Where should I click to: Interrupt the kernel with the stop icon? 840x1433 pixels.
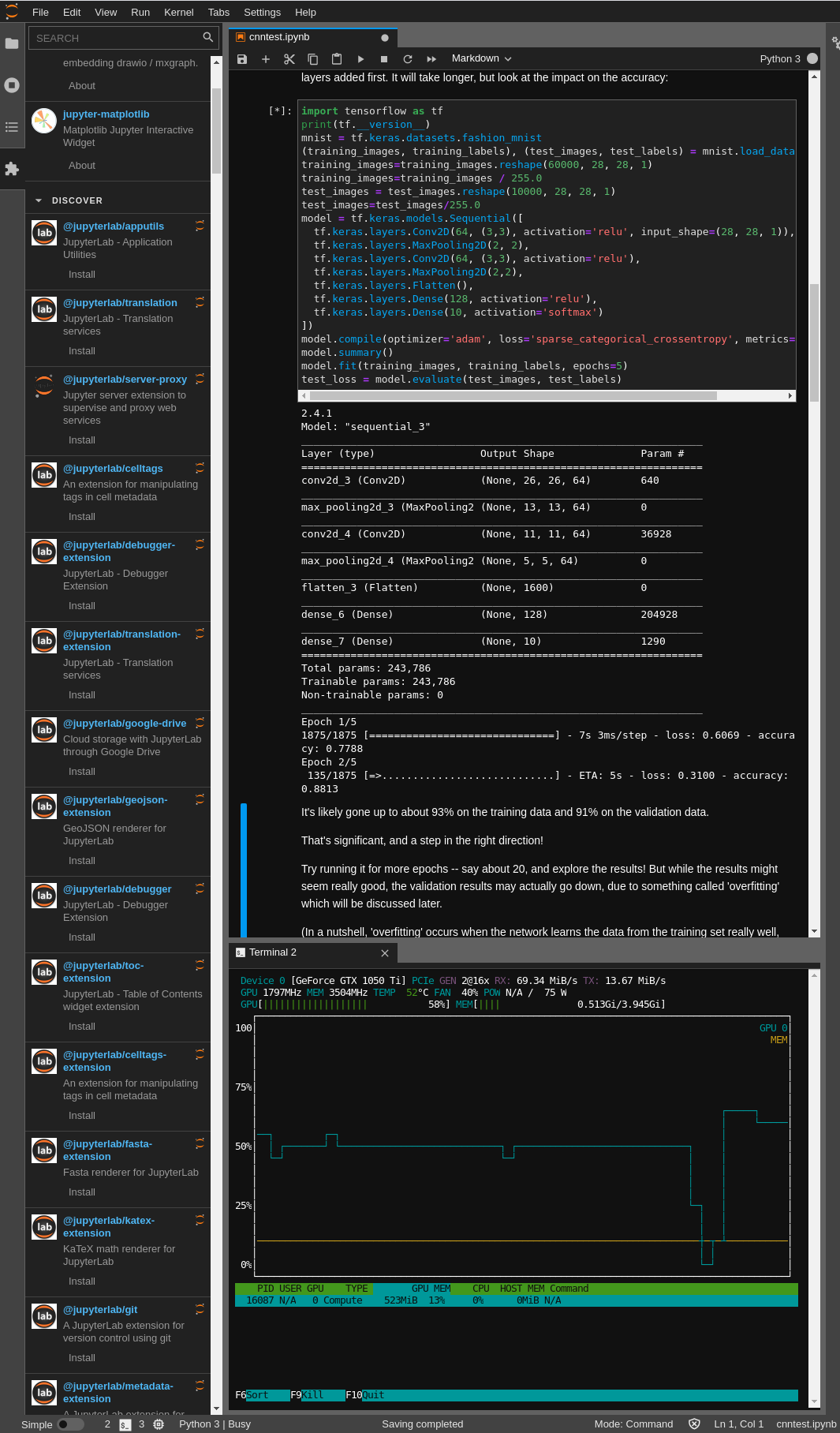point(384,59)
